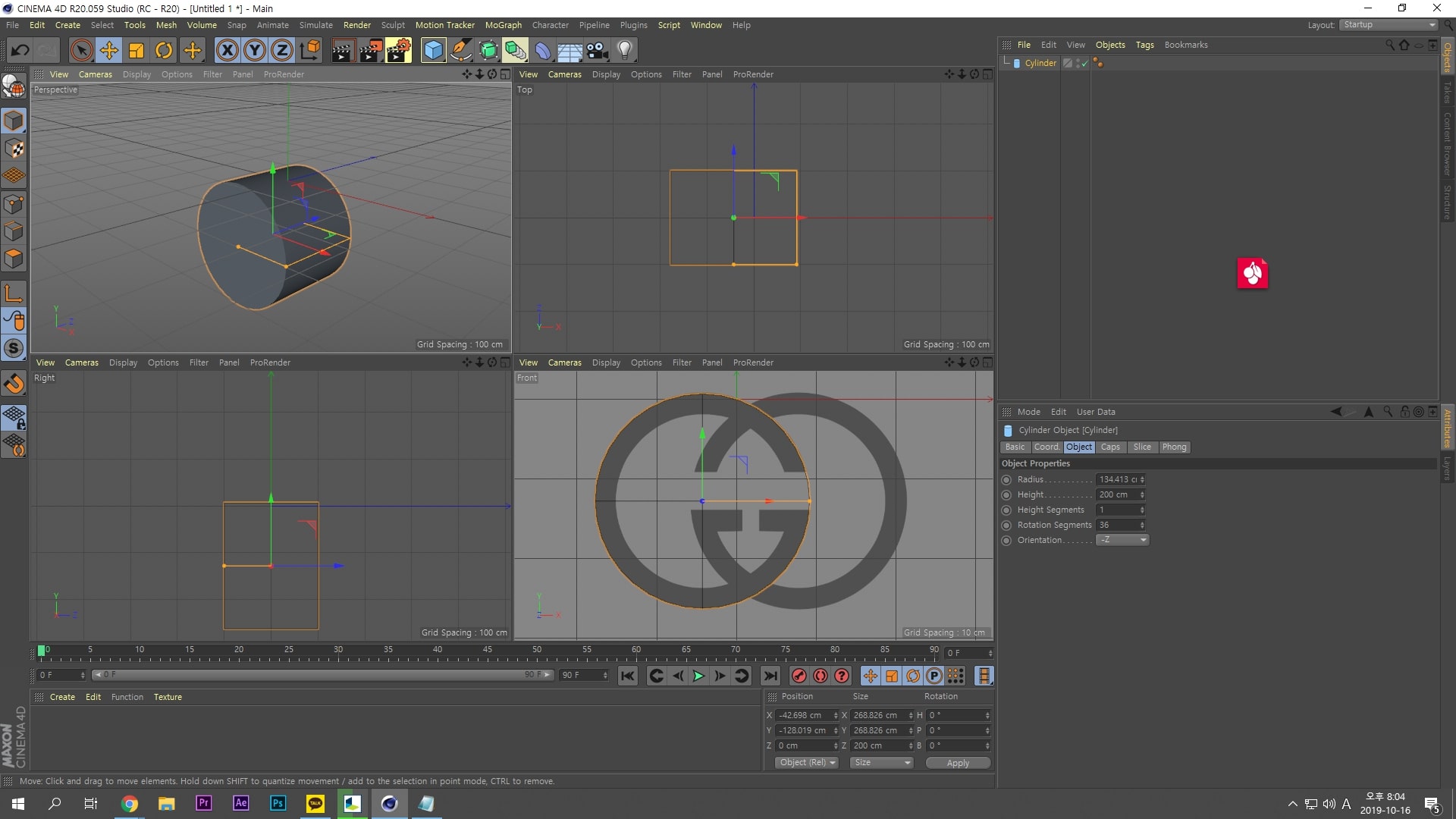Select Polygons mode icon
Viewport: 1456px width, 819px height.
14,259
